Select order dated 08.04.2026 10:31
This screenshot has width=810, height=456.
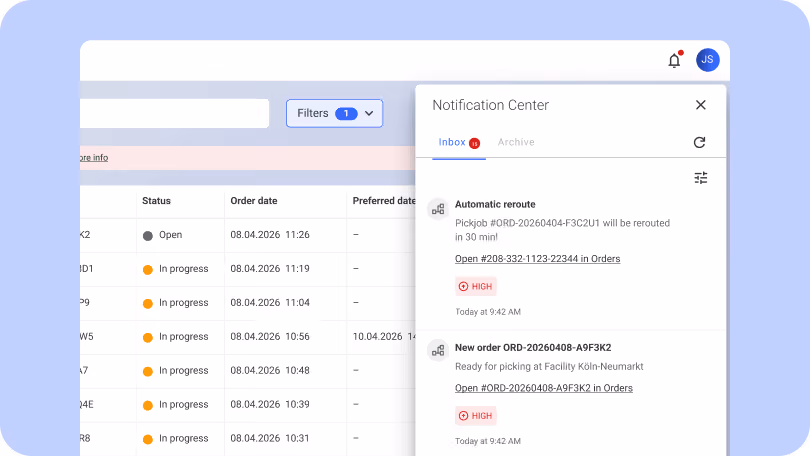248,438
